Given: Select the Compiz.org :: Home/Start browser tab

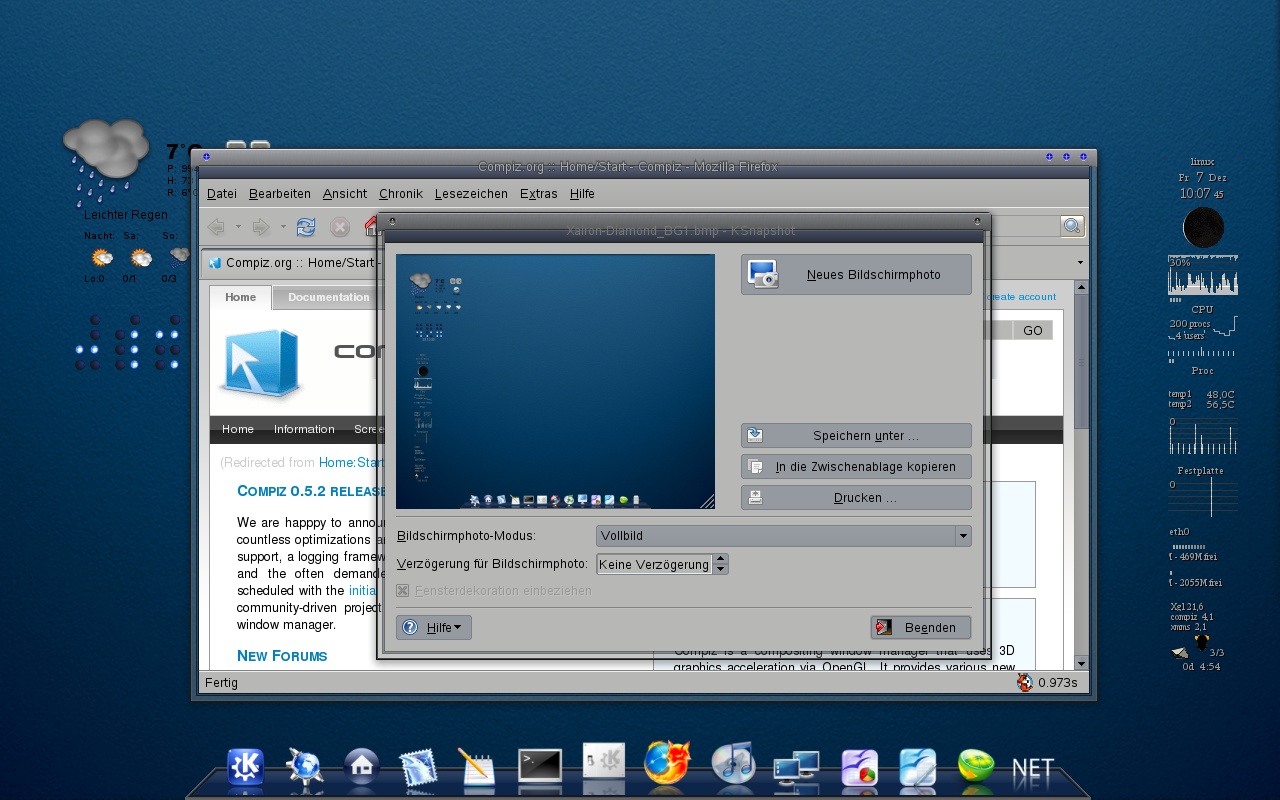Looking at the screenshot, I should click(290, 263).
